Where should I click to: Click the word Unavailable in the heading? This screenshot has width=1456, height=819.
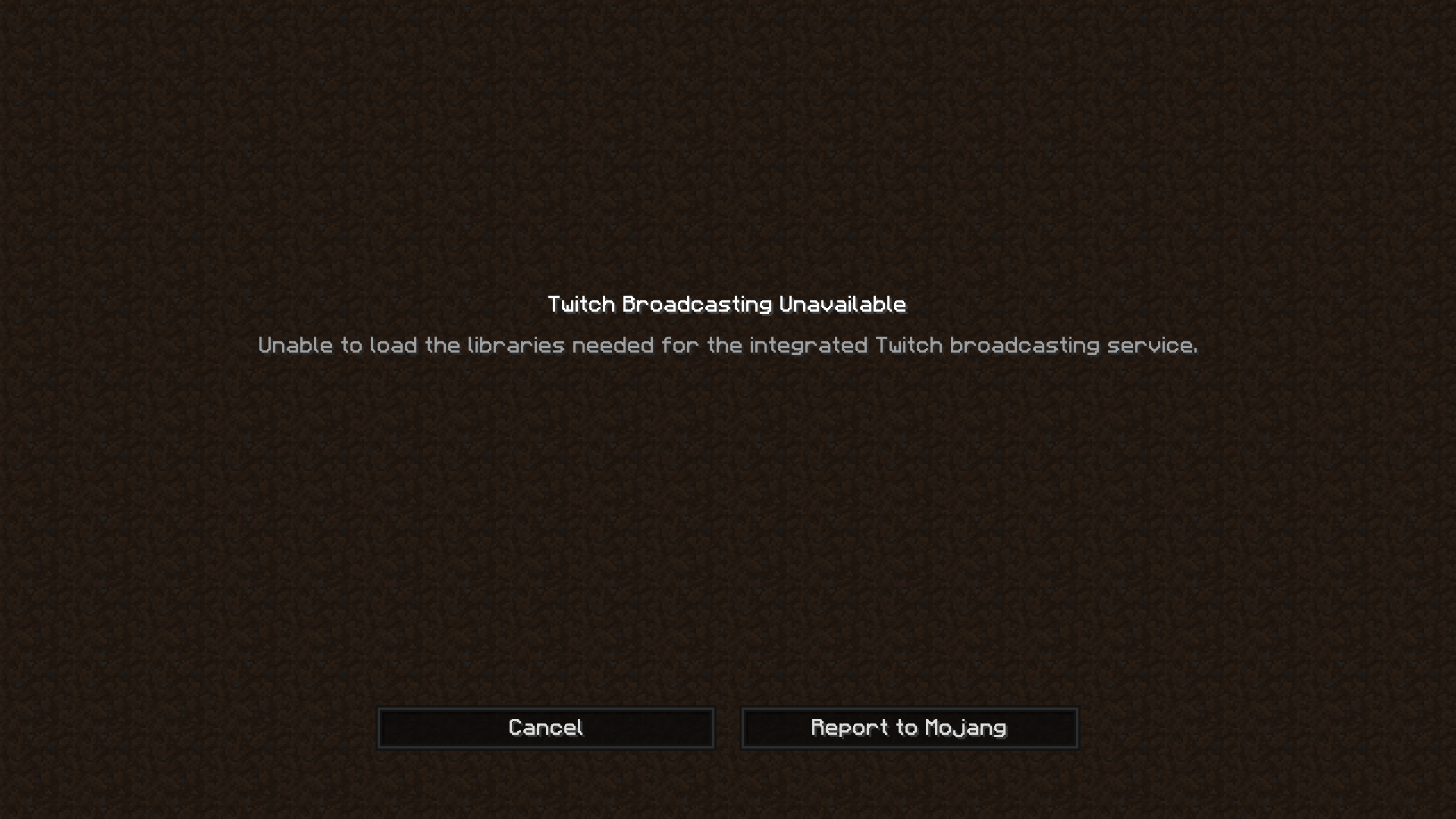click(843, 305)
